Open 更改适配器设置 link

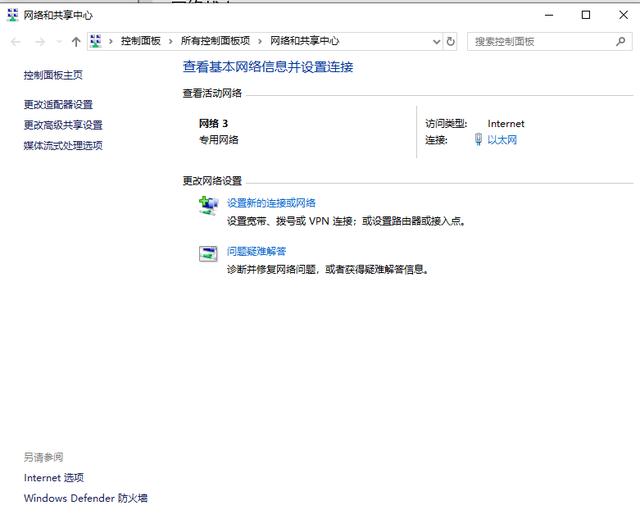pos(58,104)
